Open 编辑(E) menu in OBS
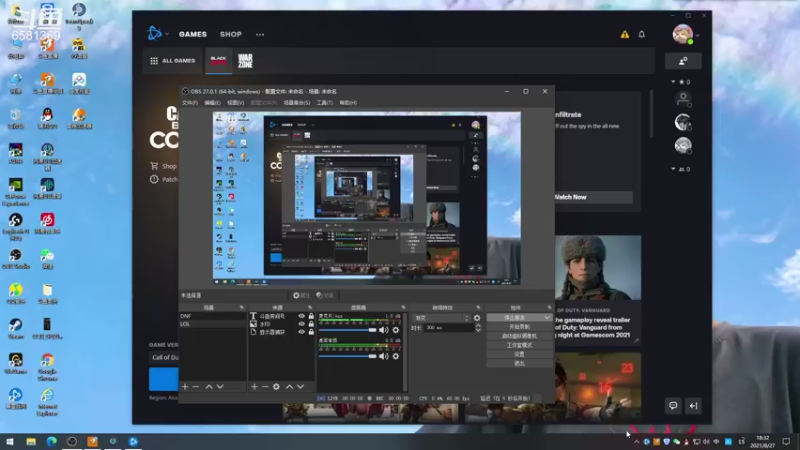Image resolution: width=800 pixels, height=450 pixels. point(212,103)
